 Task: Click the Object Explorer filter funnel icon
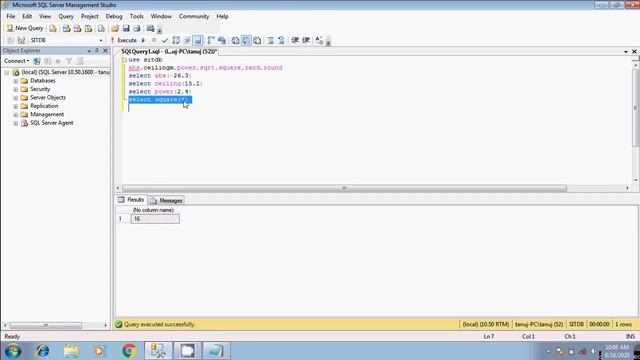(69, 61)
